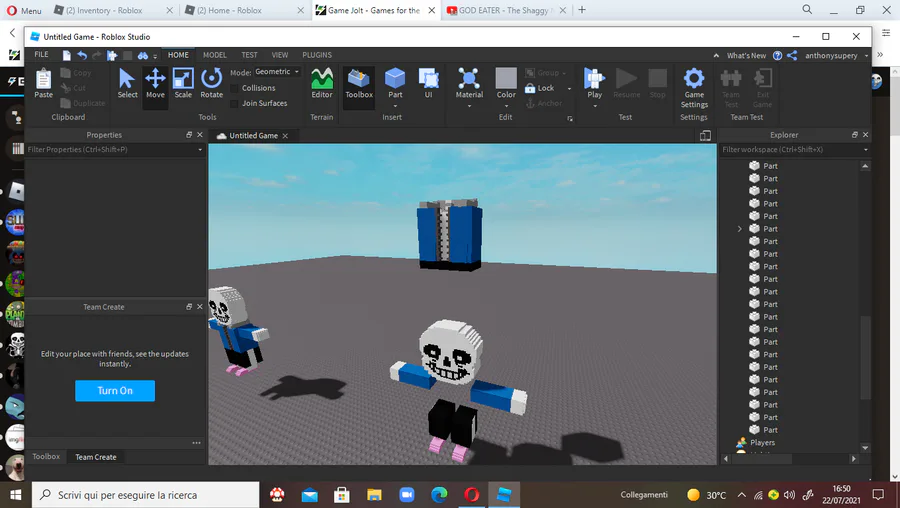Switch to the TEST ribbon tab
Viewport: 900px width, 508px height.
coord(249,55)
